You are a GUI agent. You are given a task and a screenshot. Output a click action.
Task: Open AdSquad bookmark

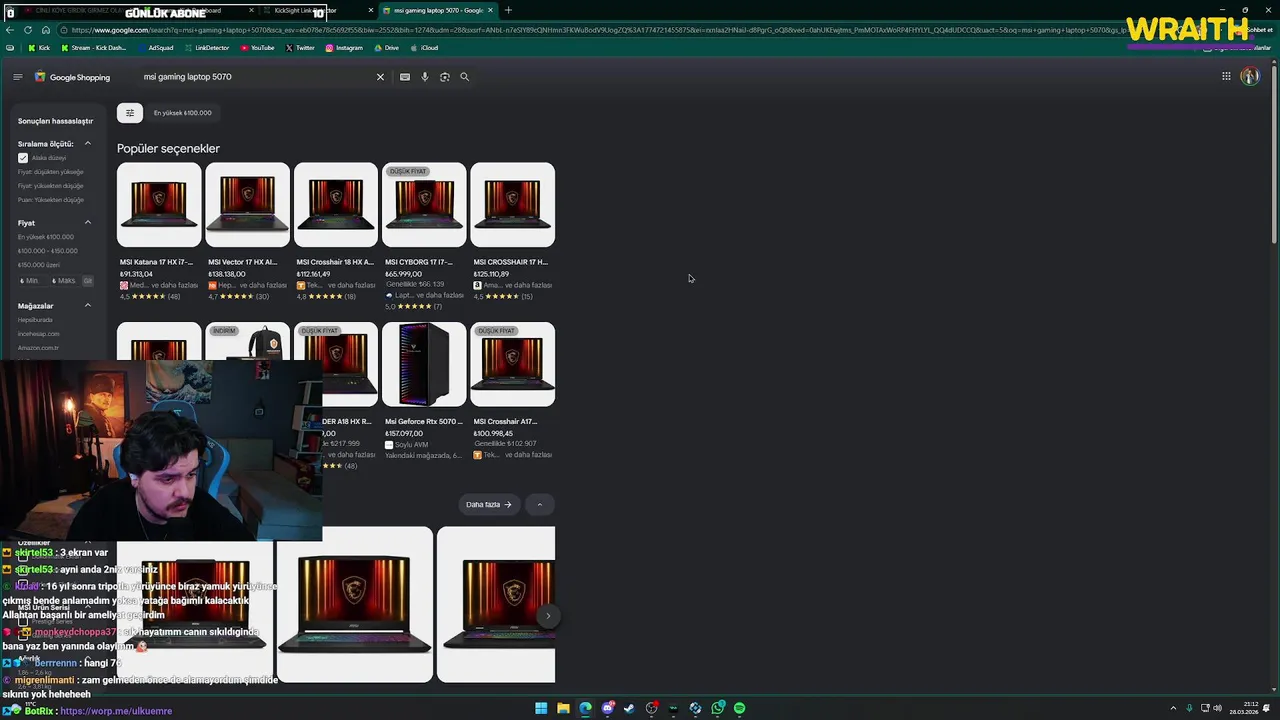[155, 48]
